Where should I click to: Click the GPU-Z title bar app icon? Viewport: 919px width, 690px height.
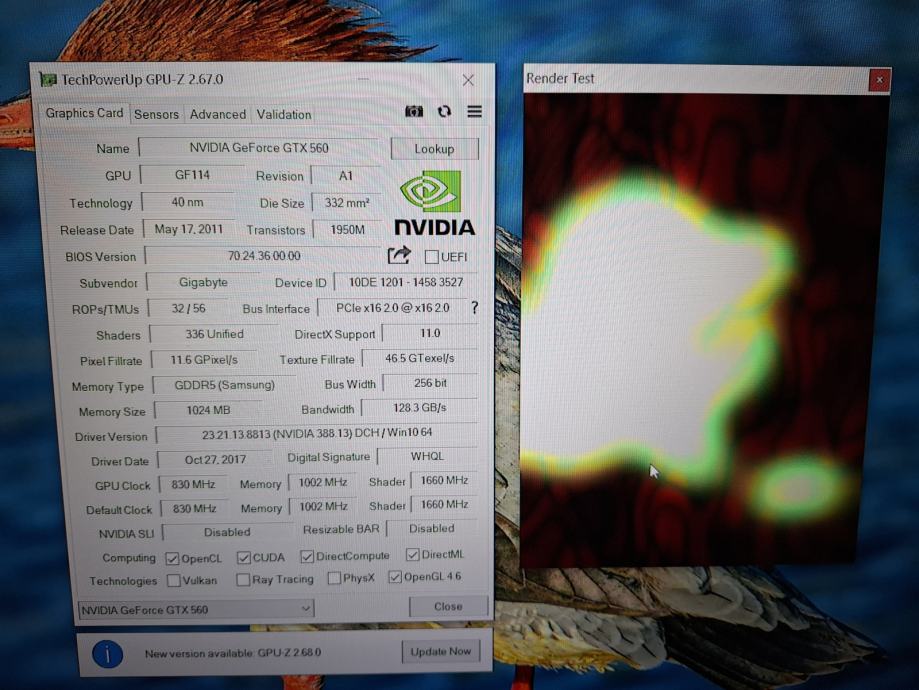click(x=48, y=79)
